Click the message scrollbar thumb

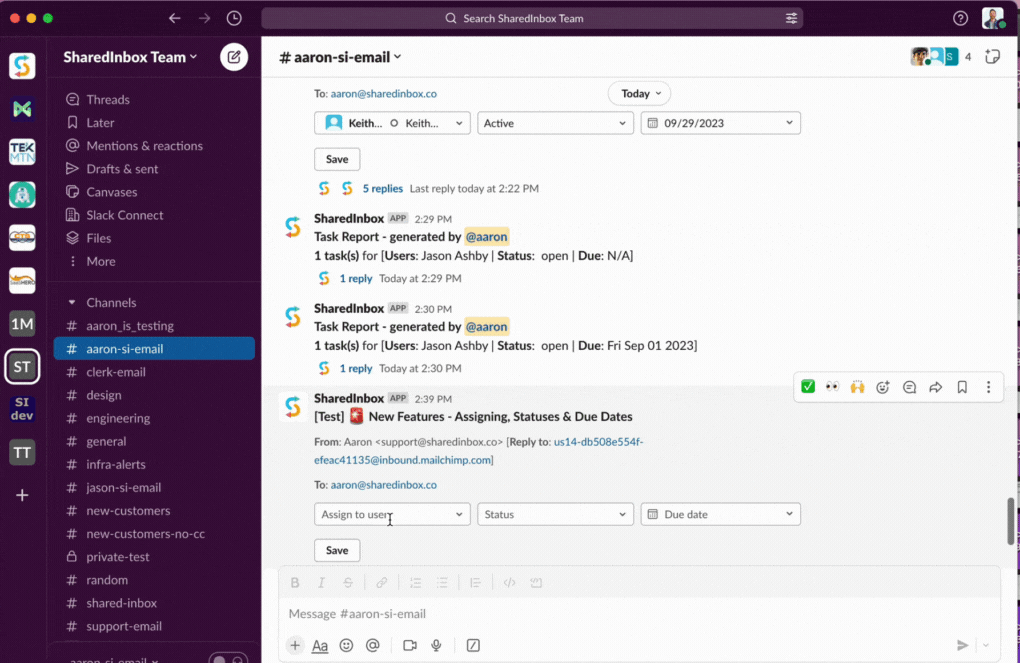(x=1010, y=521)
